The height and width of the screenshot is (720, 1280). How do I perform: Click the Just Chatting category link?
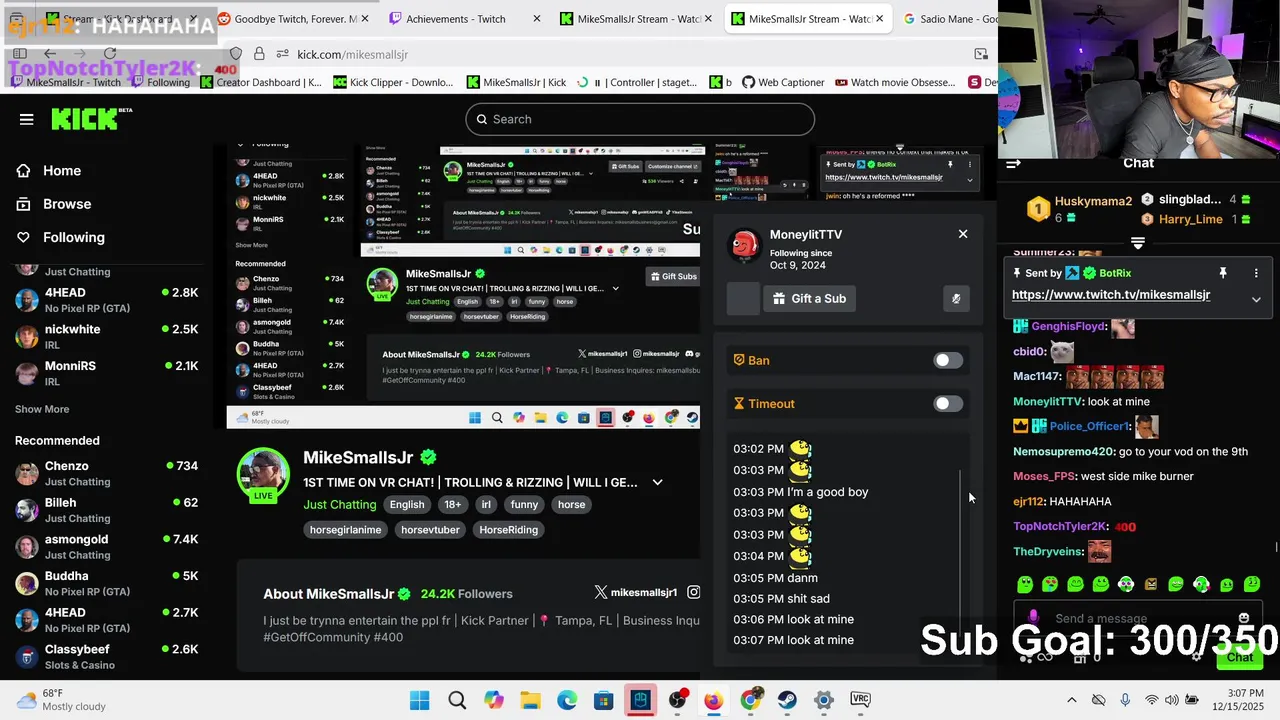(340, 505)
